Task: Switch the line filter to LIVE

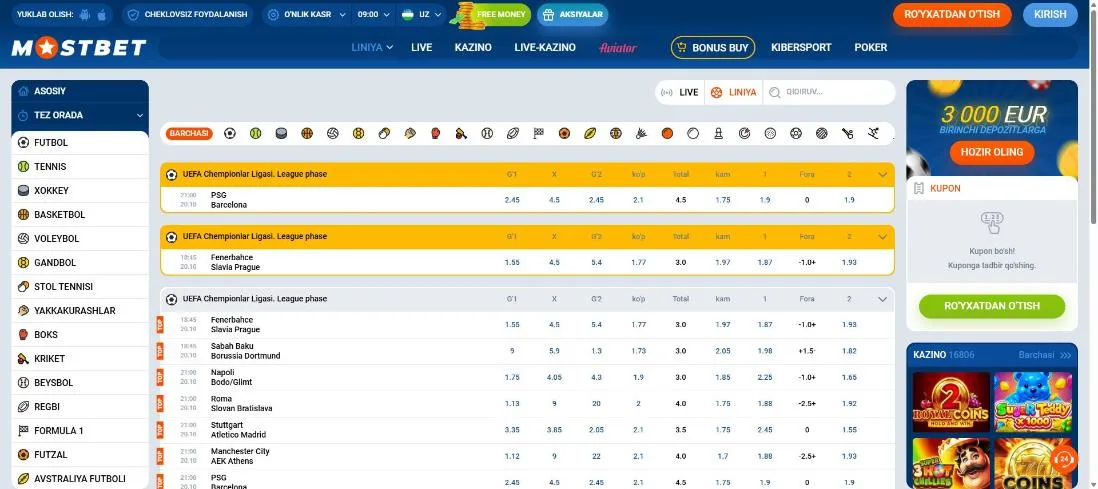Action: pyautogui.click(x=680, y=92)
